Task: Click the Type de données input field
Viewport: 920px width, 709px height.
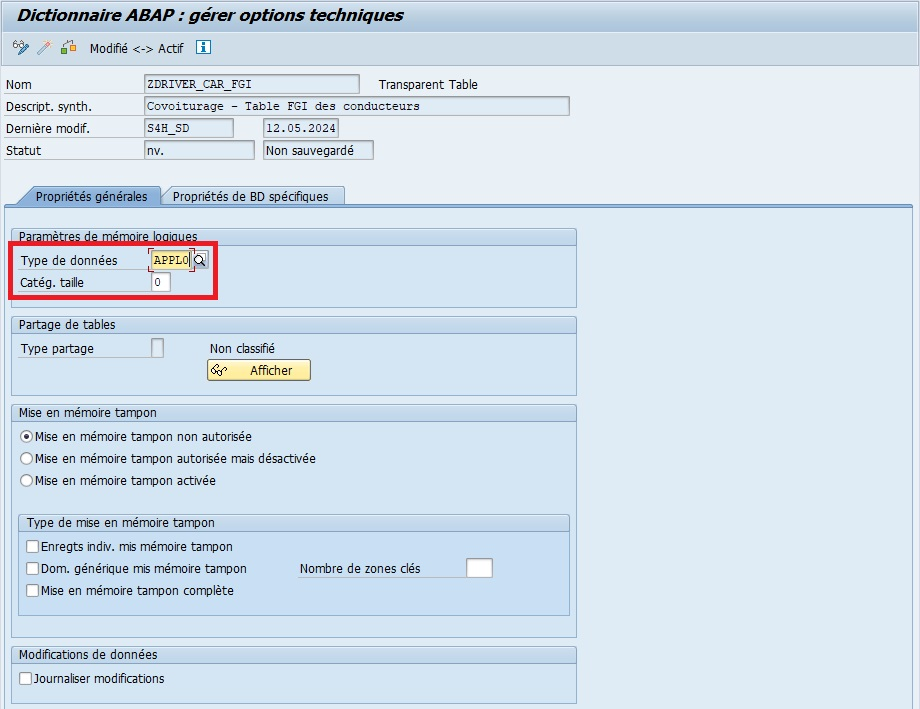Action: (x=170, y=260)
